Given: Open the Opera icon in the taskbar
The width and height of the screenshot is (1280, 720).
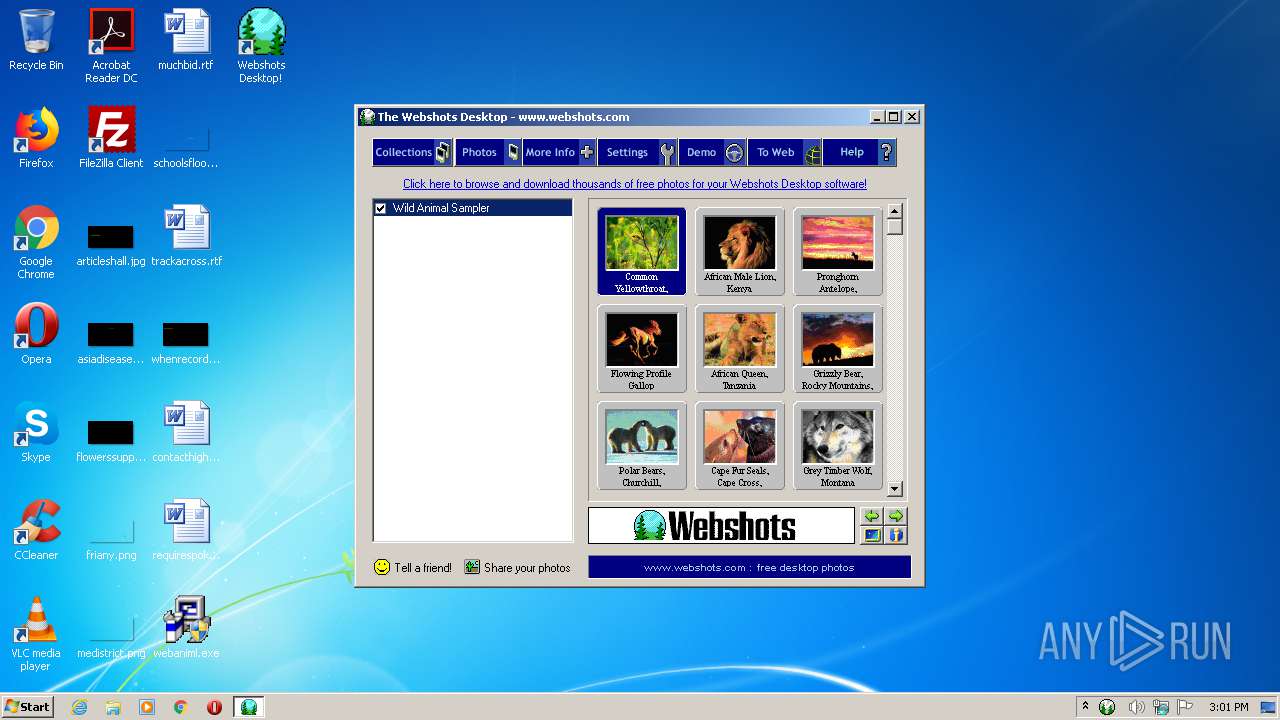Looking at the screenshot, I should (214, 707).
